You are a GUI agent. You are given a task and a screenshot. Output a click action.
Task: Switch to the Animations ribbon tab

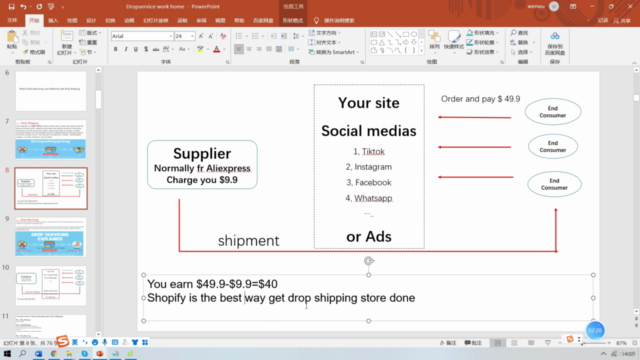[129, 20]
